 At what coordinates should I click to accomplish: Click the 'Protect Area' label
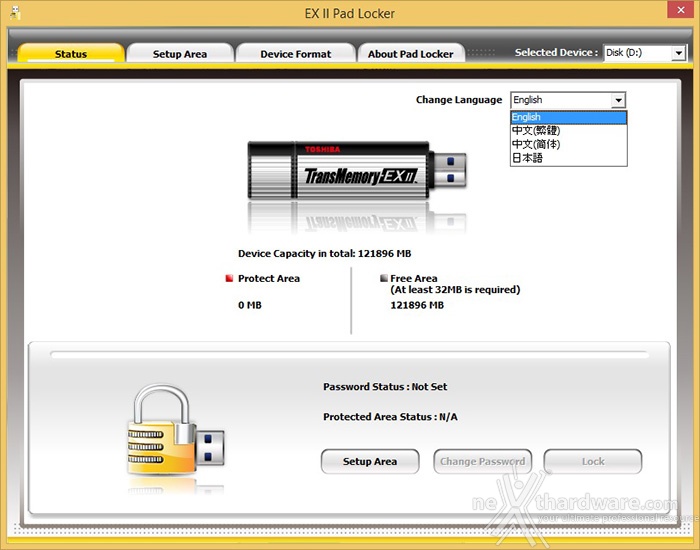[x=269, y=279]
